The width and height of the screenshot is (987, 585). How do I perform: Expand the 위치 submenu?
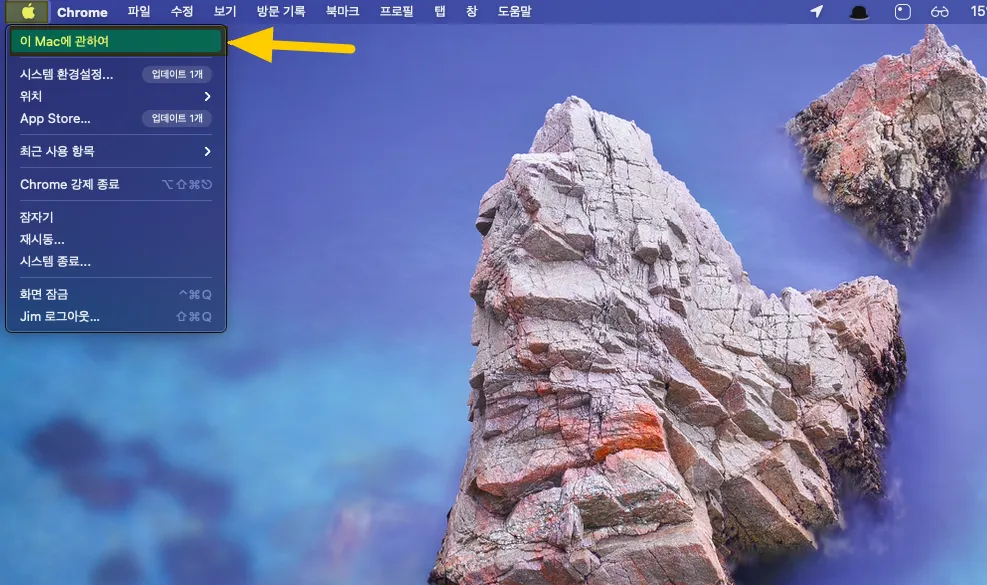116,96
